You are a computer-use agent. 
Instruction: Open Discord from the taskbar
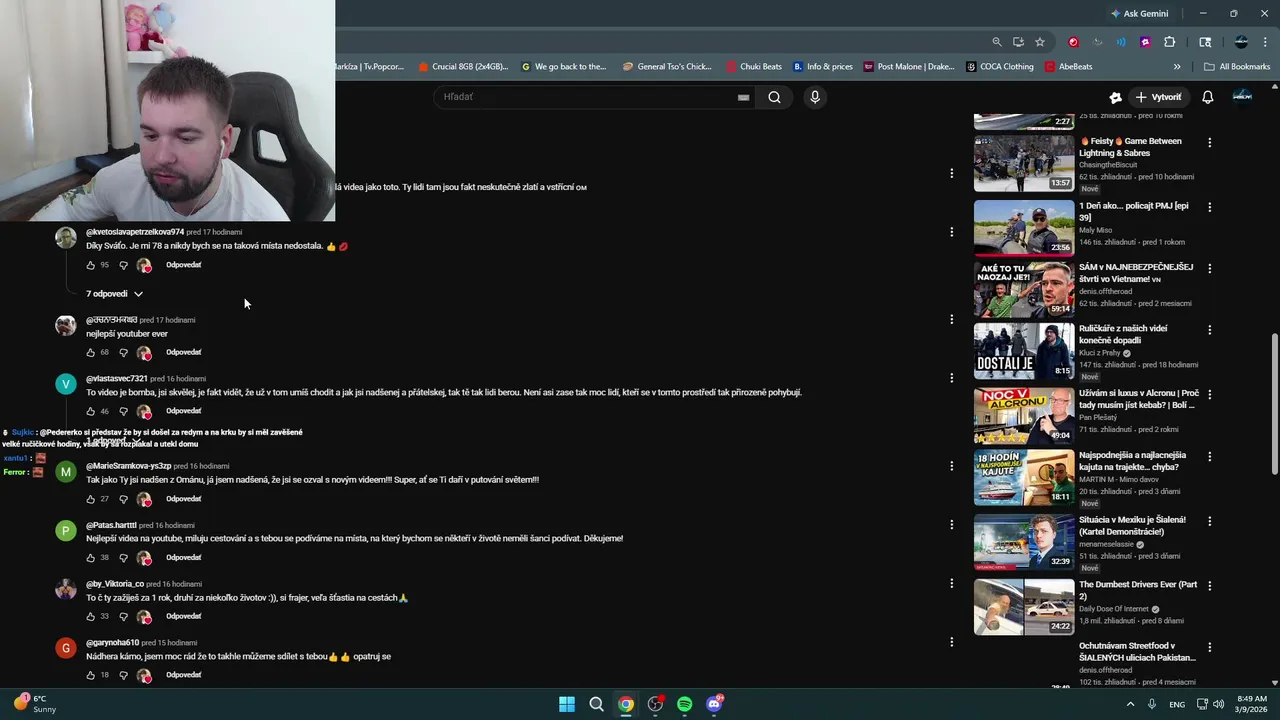[x=714, y=704]
